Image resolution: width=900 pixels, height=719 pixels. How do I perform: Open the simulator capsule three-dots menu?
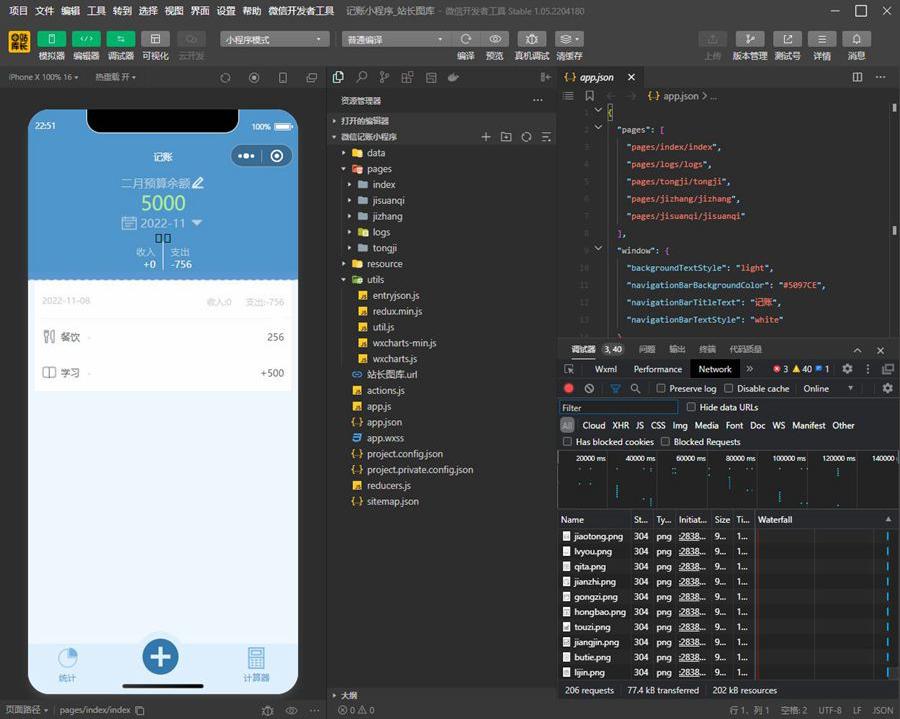(x=246, y=156)
